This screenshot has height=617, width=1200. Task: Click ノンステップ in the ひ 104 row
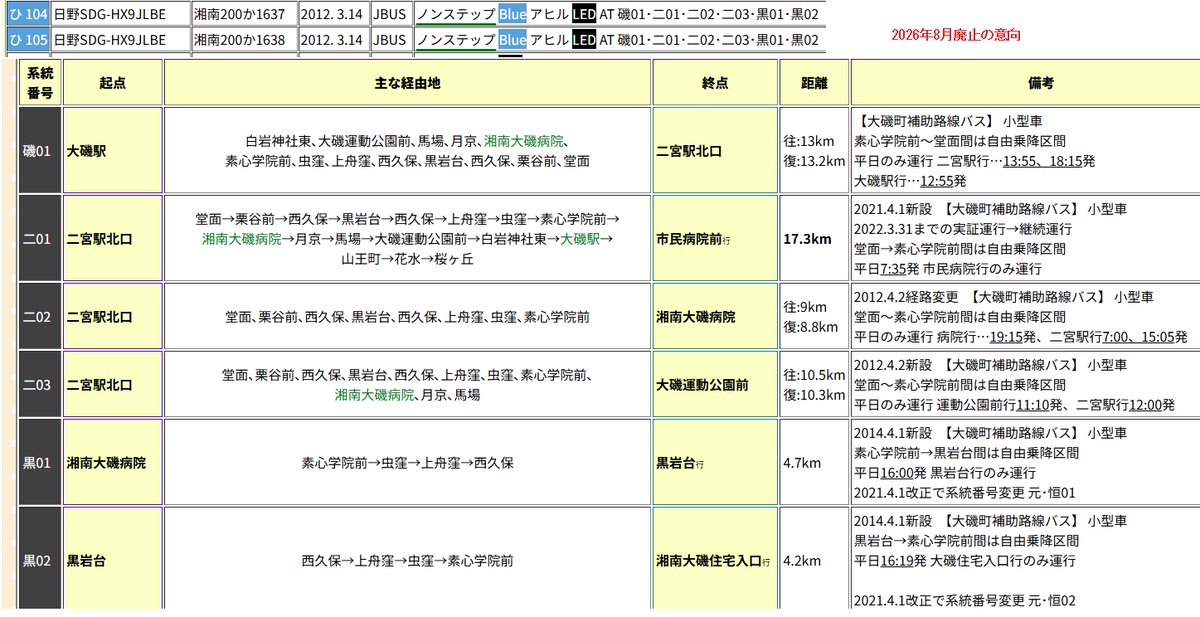[455, 14]
